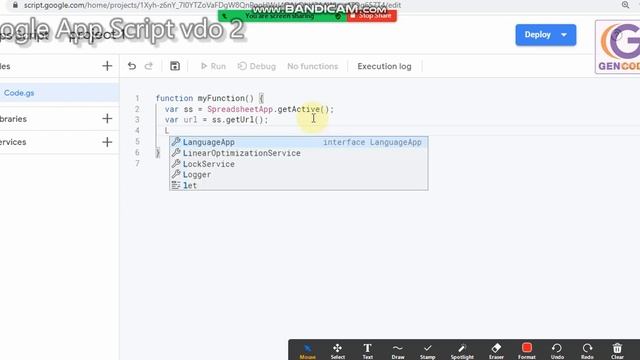
Task: Click the lock icon in address bar
Action: point(16,5)
